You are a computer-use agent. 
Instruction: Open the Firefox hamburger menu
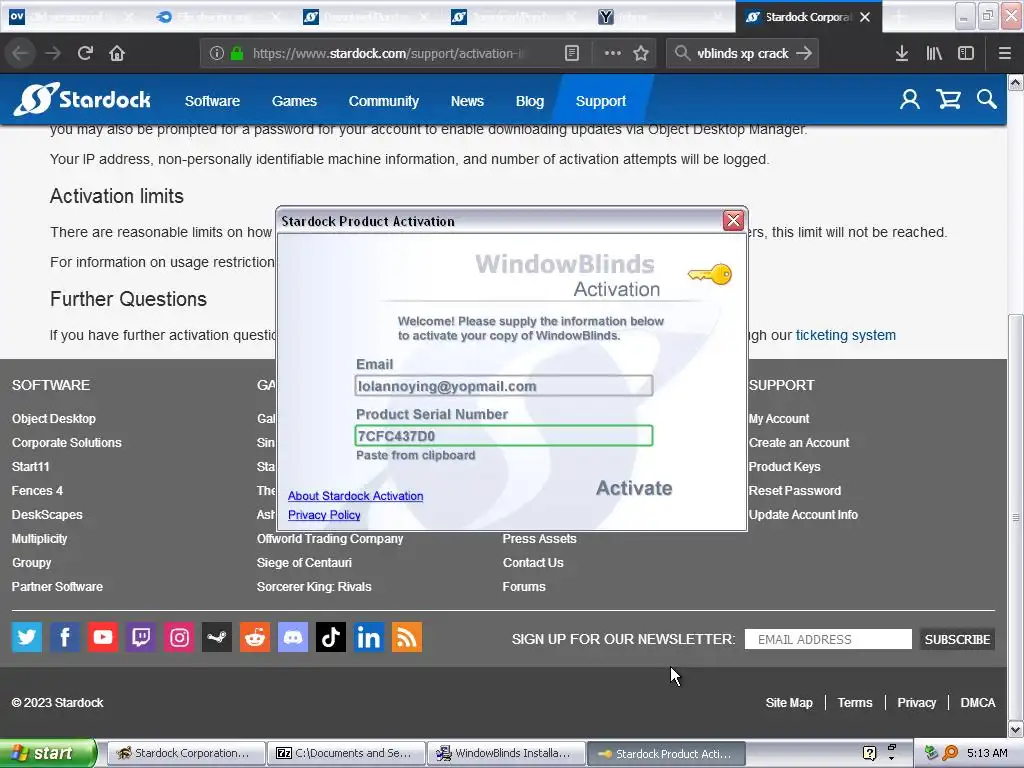pyautogui.click(x=1005, y=53)
